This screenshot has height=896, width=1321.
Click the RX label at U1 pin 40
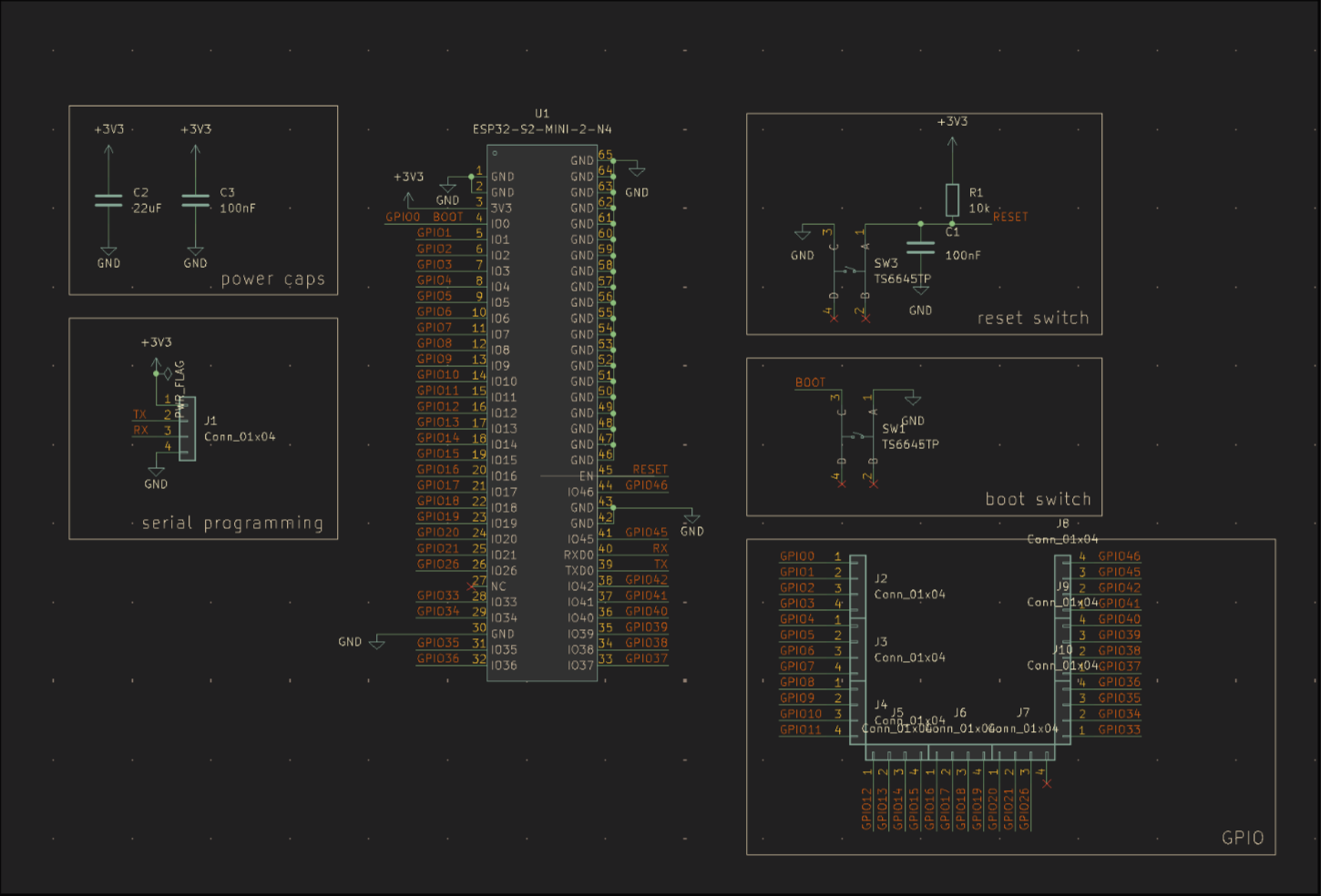tap(660, 548)
